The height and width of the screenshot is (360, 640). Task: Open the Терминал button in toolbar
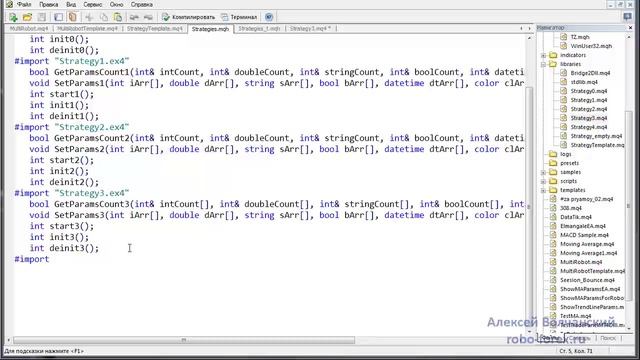(239, 17)
